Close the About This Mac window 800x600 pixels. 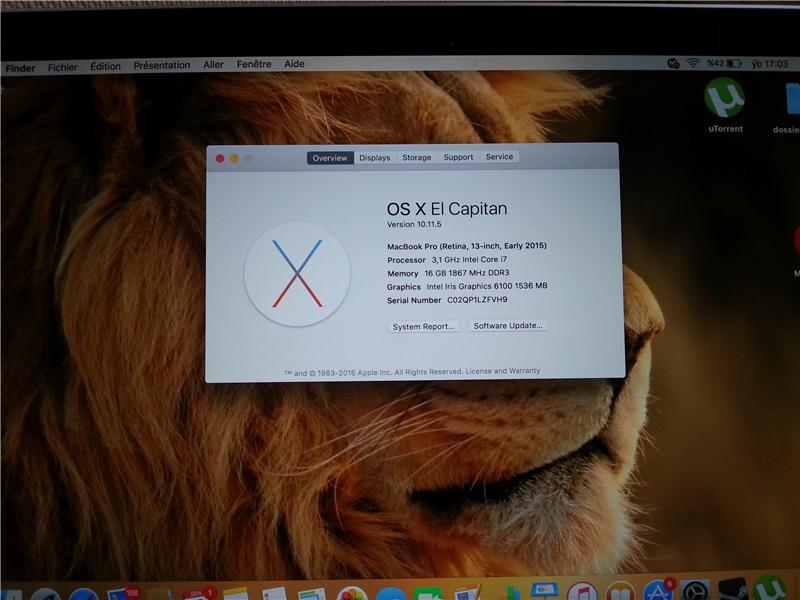pos(220,159)
